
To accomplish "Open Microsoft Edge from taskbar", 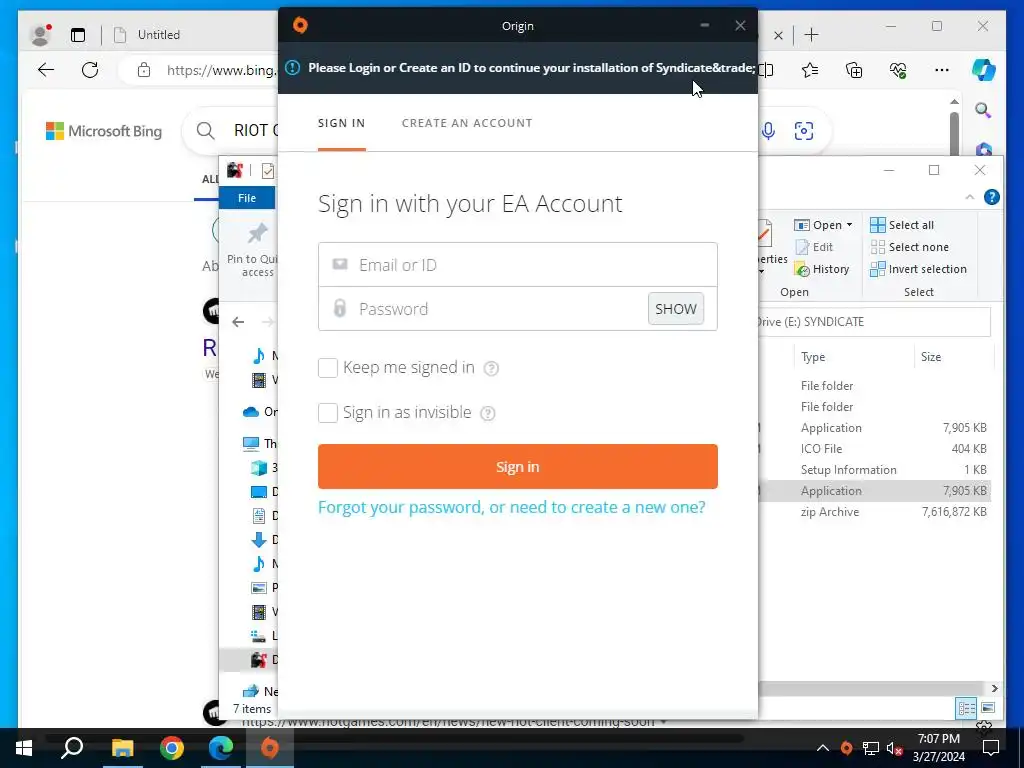I will (221, 748).
